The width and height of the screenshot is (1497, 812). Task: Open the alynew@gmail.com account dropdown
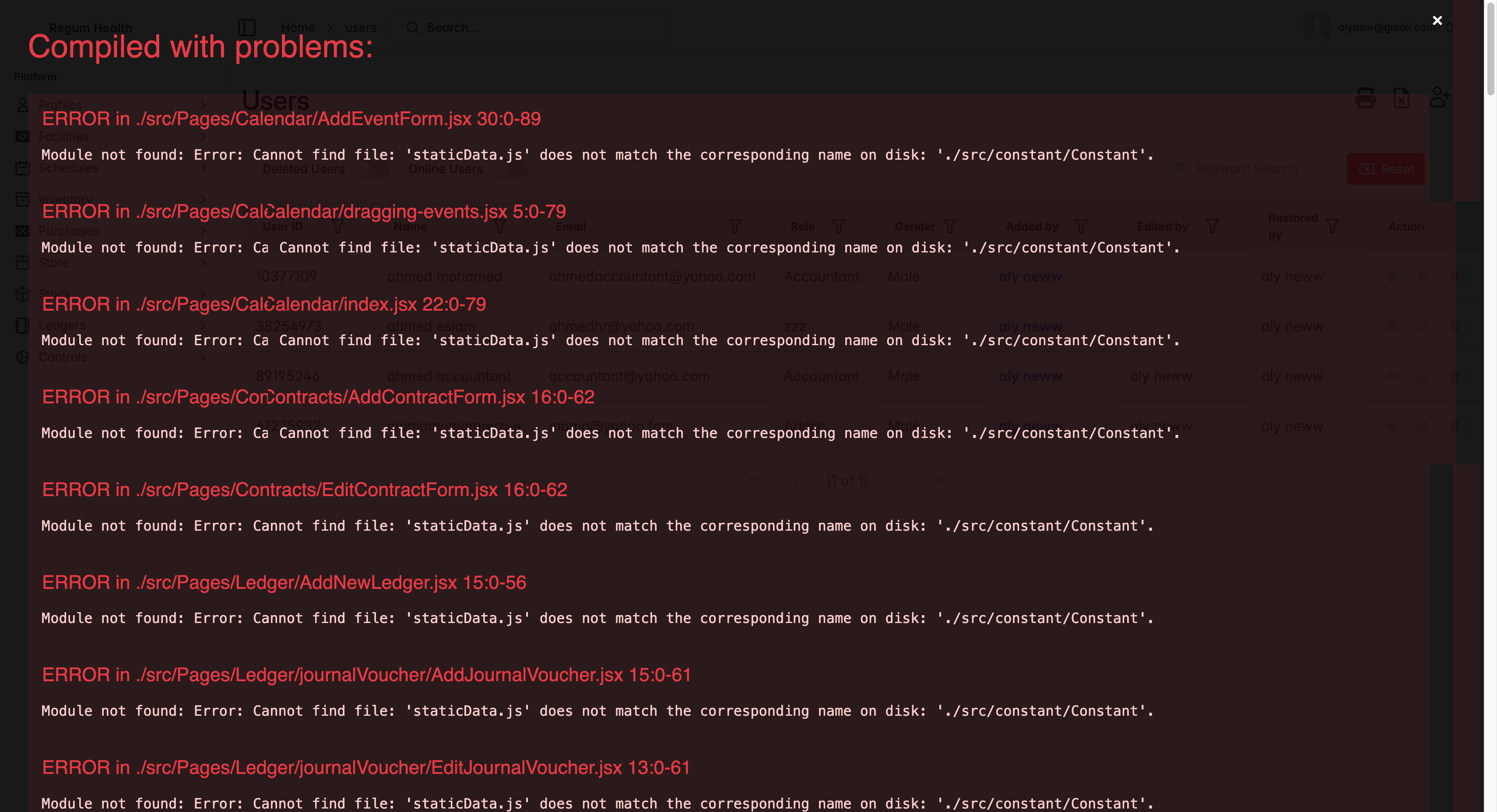[1386, 27]
